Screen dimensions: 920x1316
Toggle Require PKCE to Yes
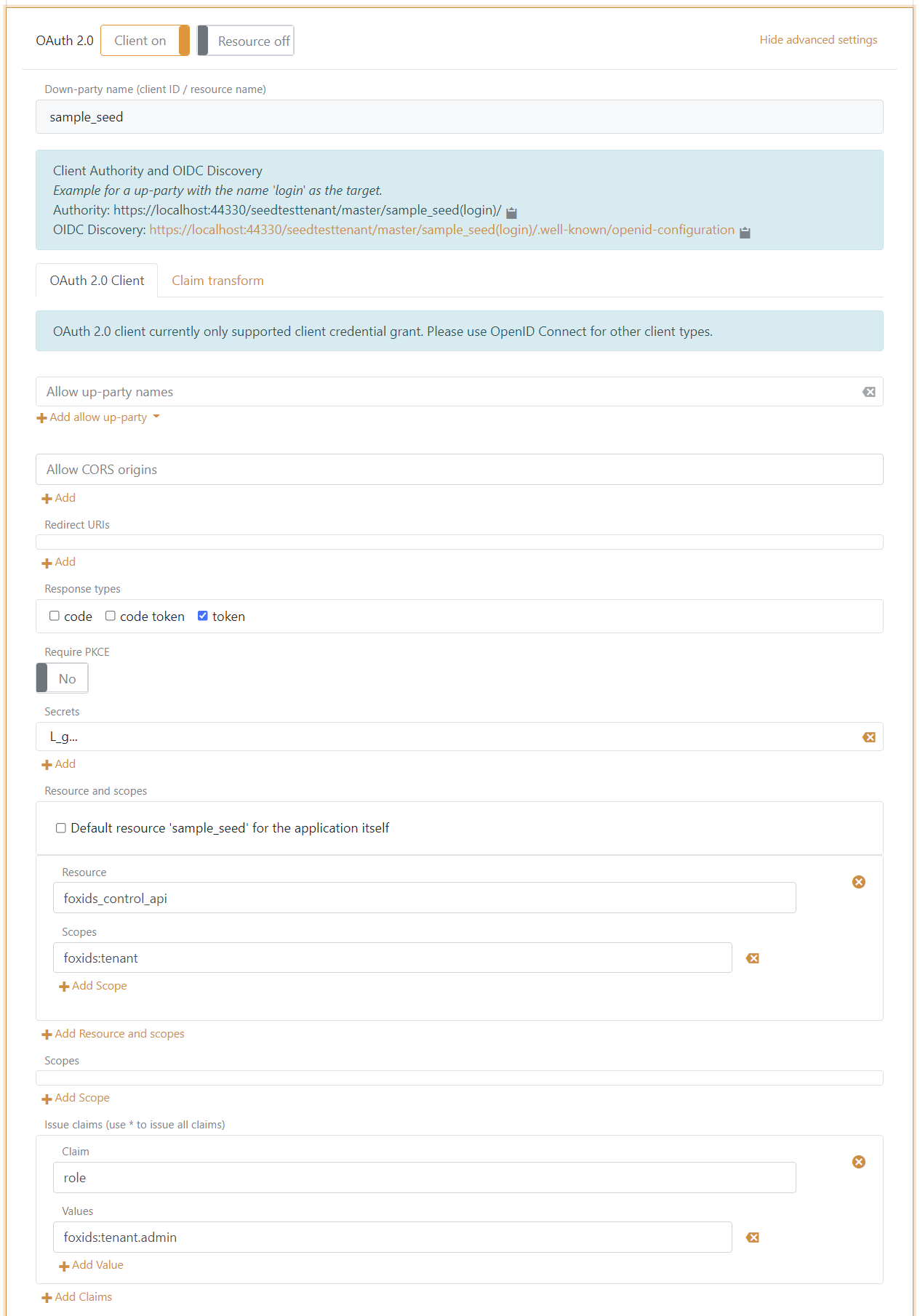tap(61, 678)
